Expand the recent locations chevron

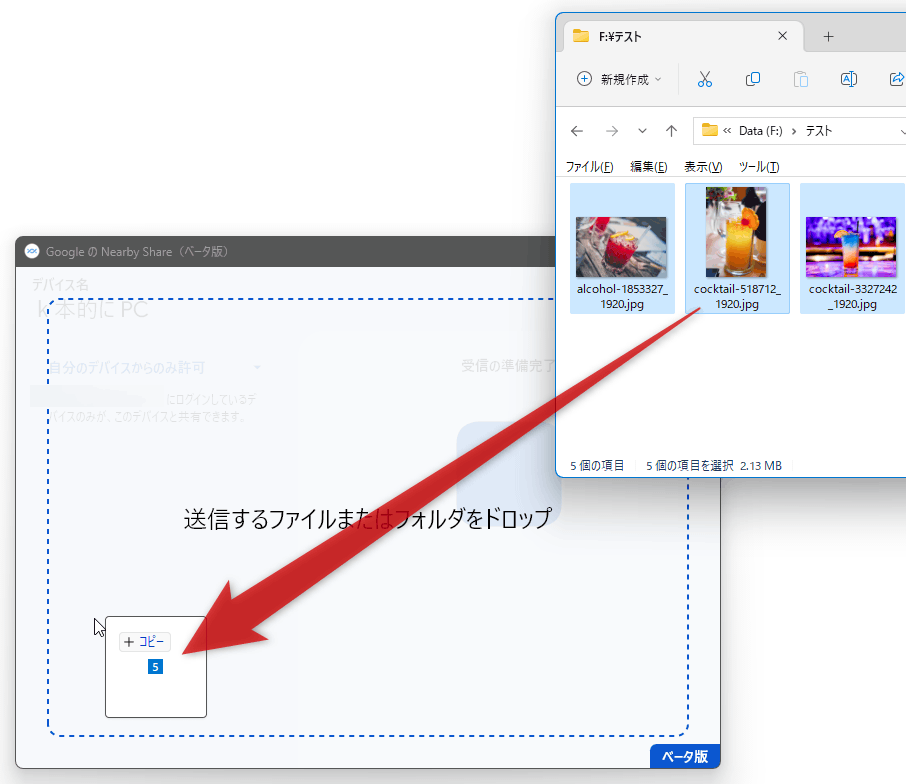click(x=642, y=131)
